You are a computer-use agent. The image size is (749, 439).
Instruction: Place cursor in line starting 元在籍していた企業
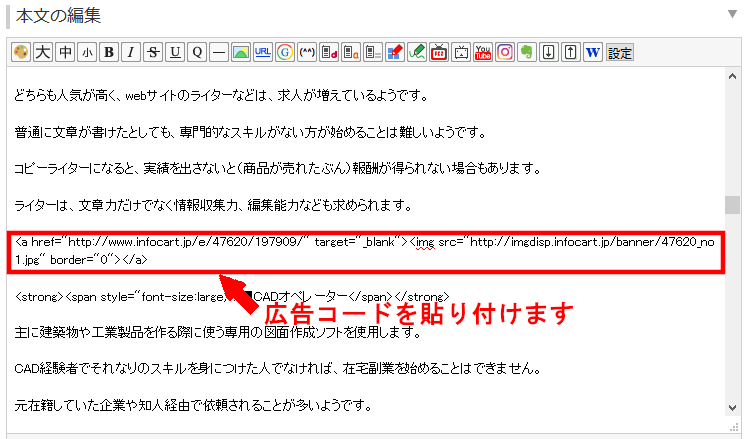click(x=193, y=406)
